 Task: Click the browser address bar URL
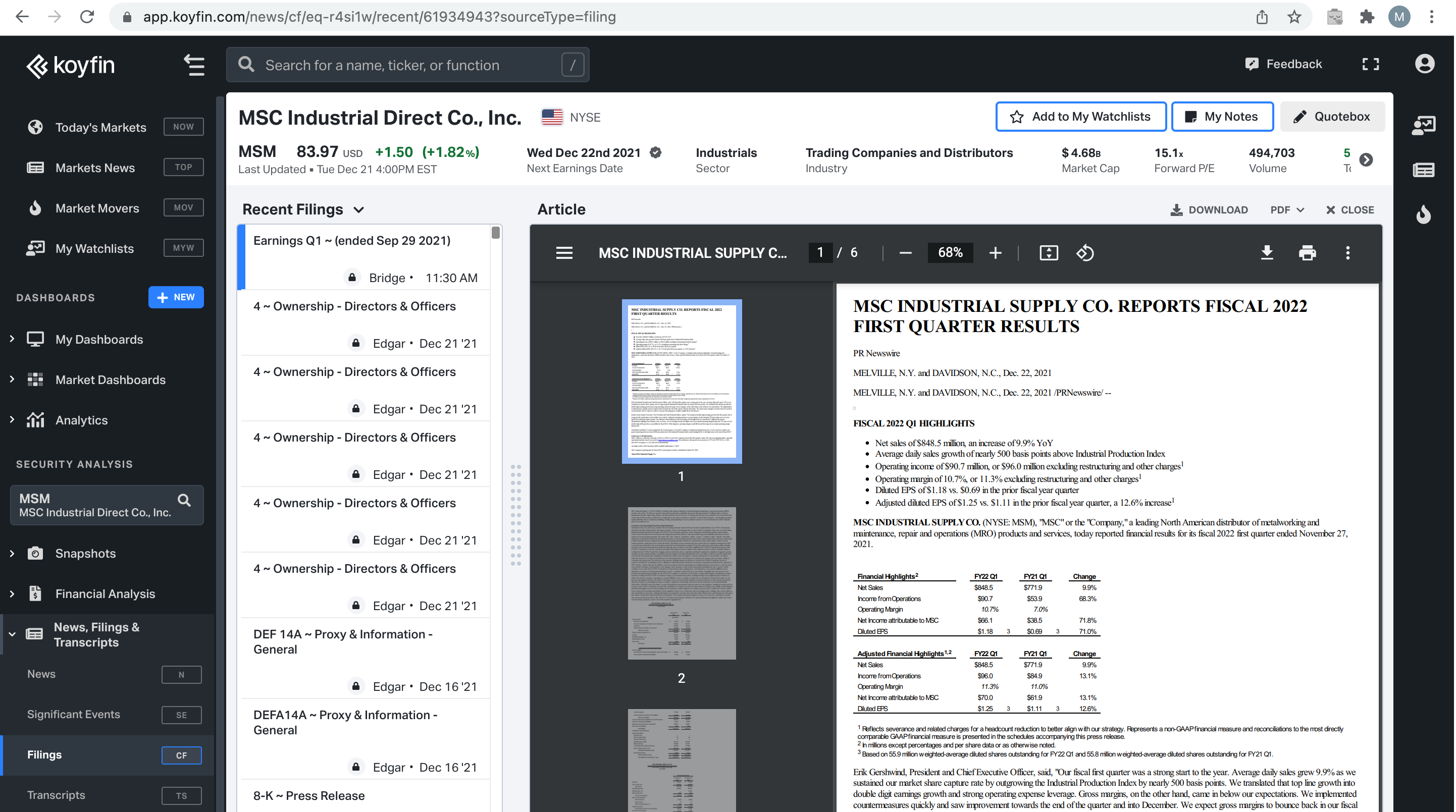coord(379,17)
